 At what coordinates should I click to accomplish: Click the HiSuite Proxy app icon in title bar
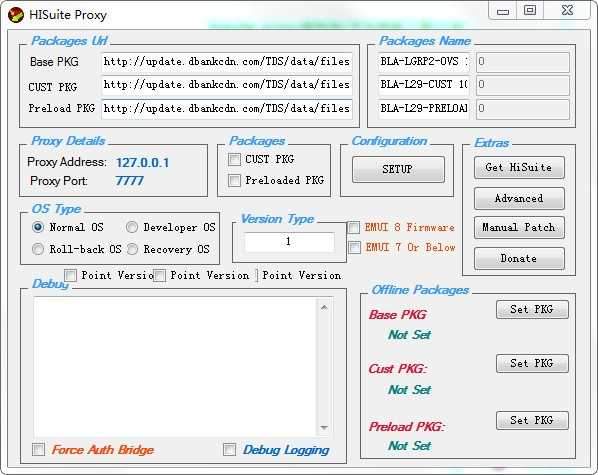(16, 15)
